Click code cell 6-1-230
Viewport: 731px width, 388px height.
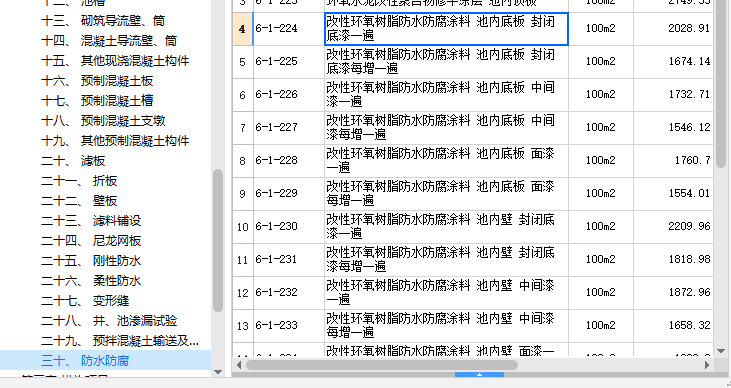tap(289, 227)
